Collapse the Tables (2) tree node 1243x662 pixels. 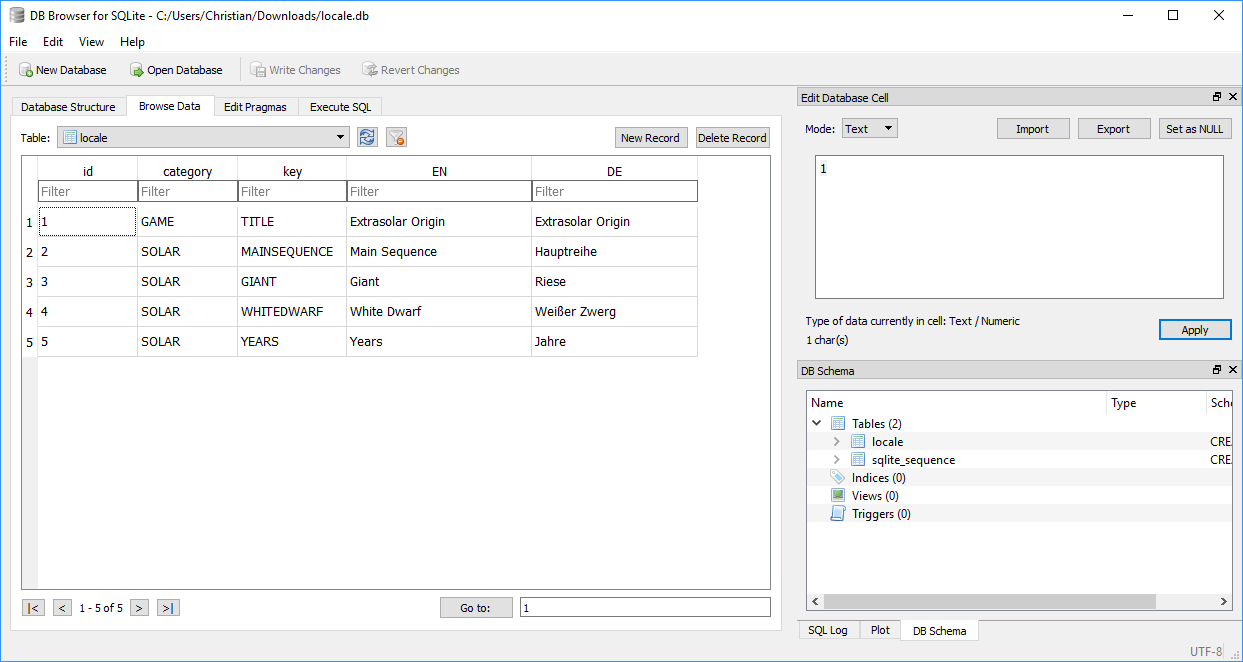click(x=817, y=424)
